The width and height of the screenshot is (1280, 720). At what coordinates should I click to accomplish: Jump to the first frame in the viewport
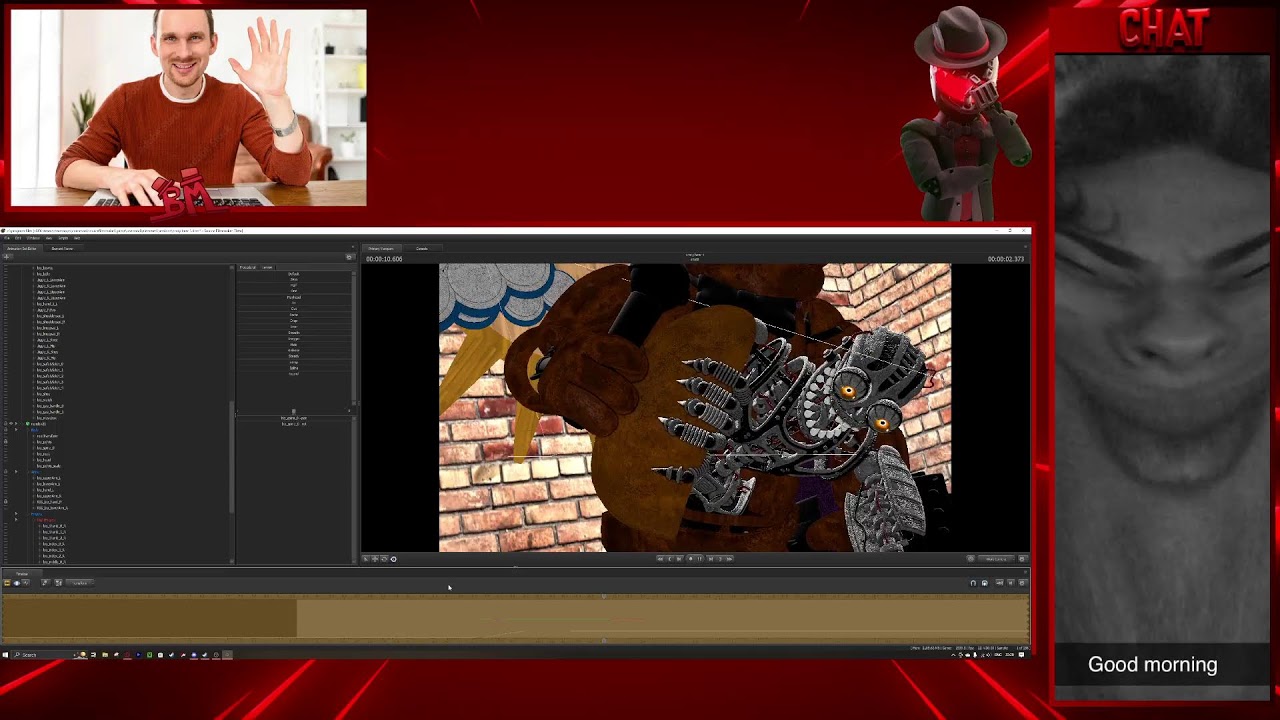pos(660,559)
